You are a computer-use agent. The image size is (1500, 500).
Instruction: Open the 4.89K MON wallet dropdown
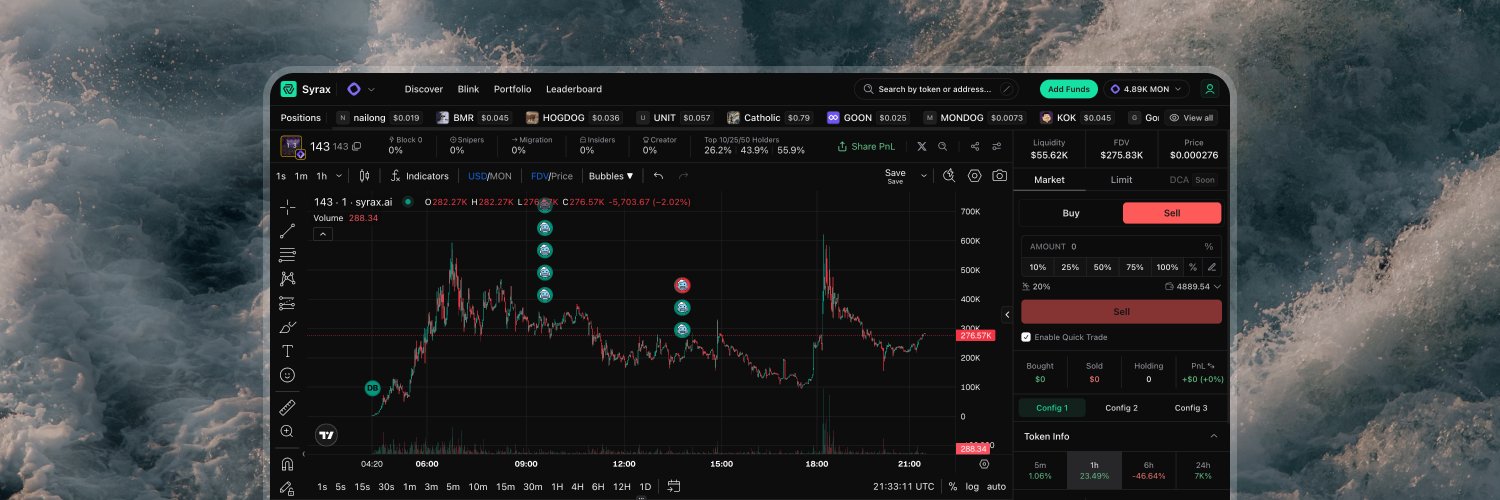coord(1146,89)
